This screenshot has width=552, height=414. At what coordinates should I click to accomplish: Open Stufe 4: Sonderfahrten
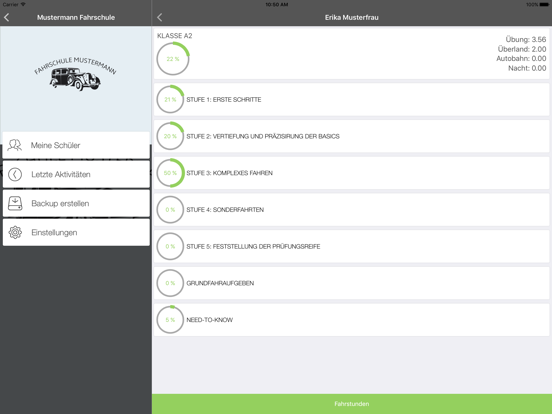(x=351, y=209)
